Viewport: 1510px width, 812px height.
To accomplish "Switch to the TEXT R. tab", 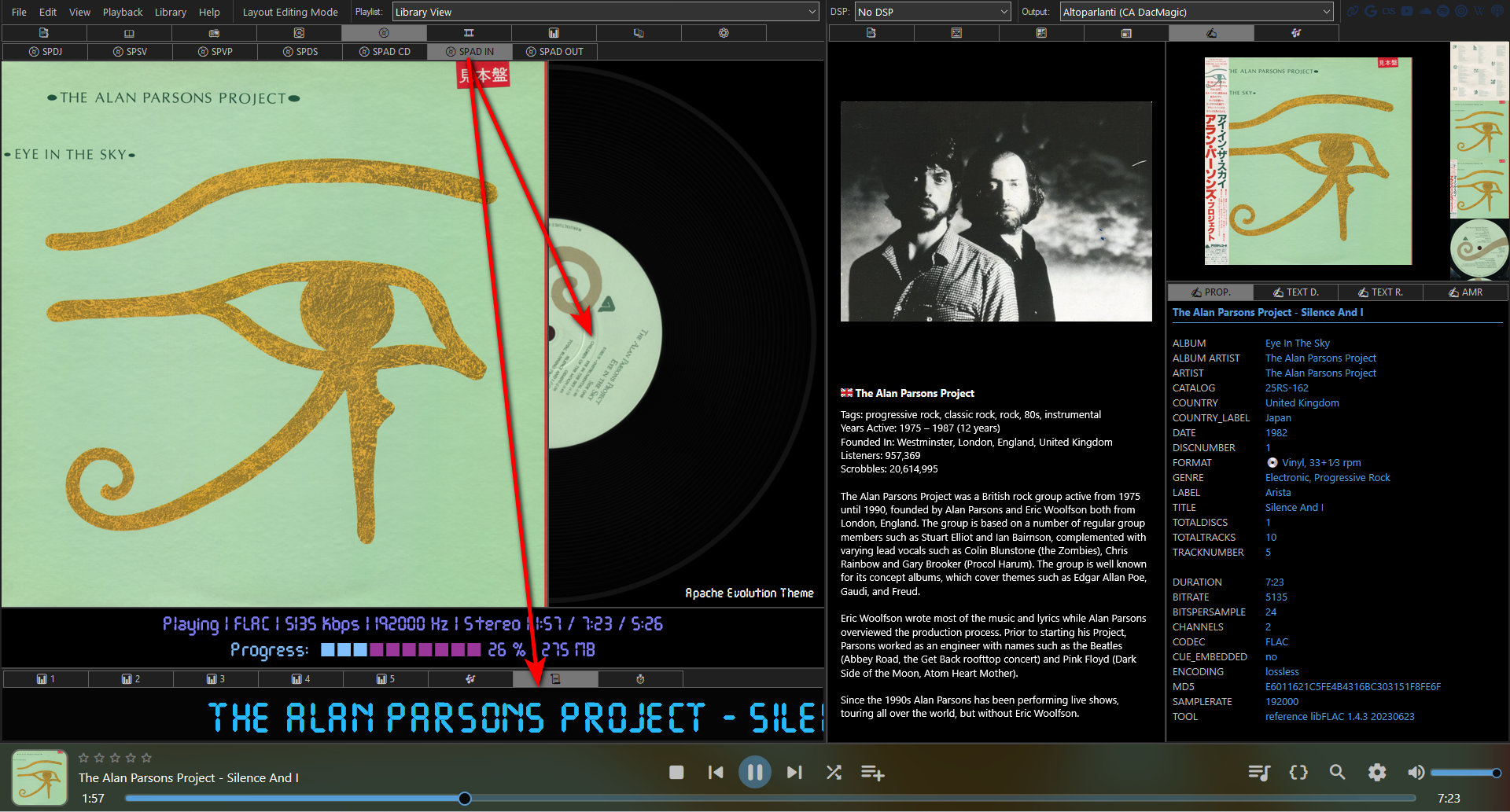I will pos(1380,292).
